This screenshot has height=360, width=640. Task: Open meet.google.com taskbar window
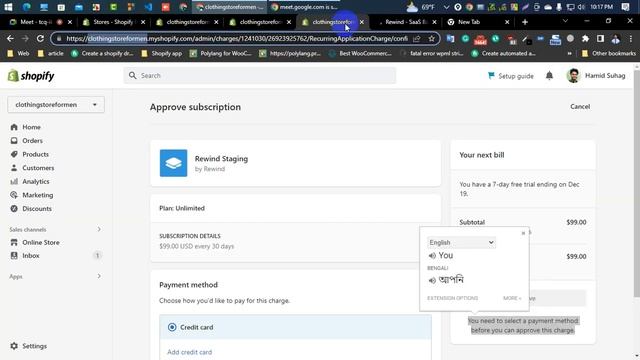[x=305, y=7]
